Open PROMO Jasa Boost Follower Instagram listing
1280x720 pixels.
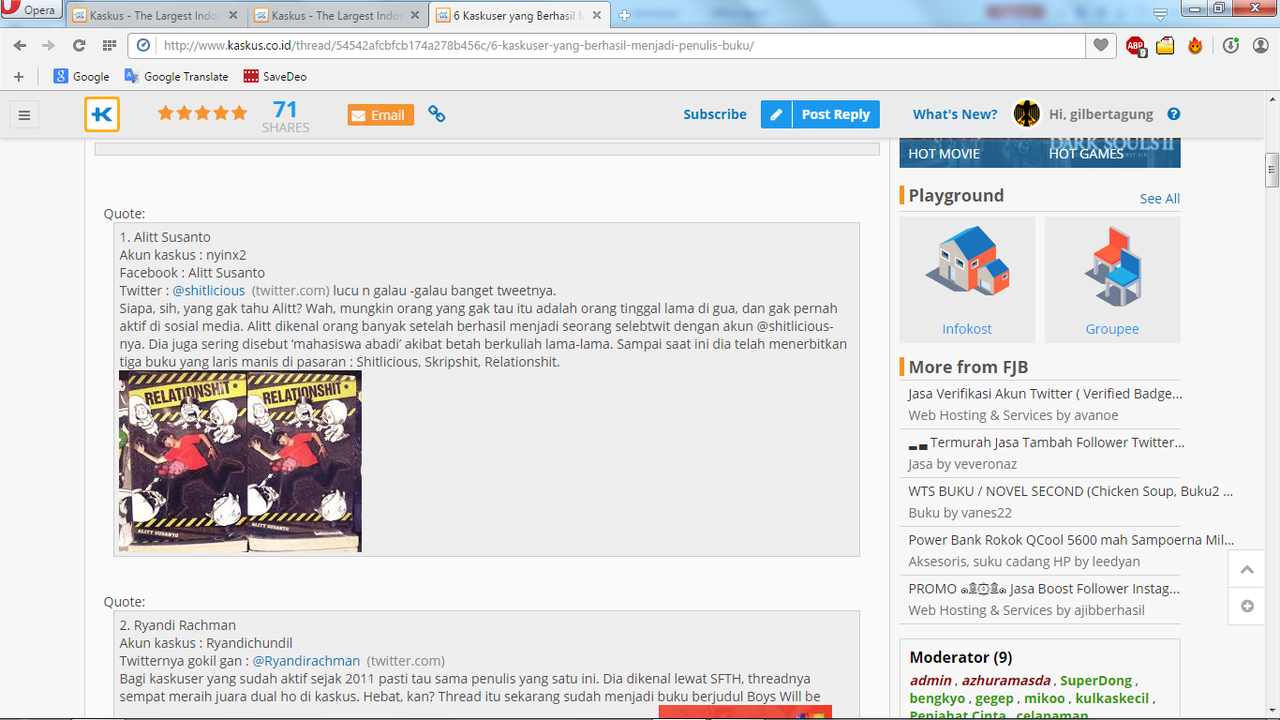(x=1045, y=588)
